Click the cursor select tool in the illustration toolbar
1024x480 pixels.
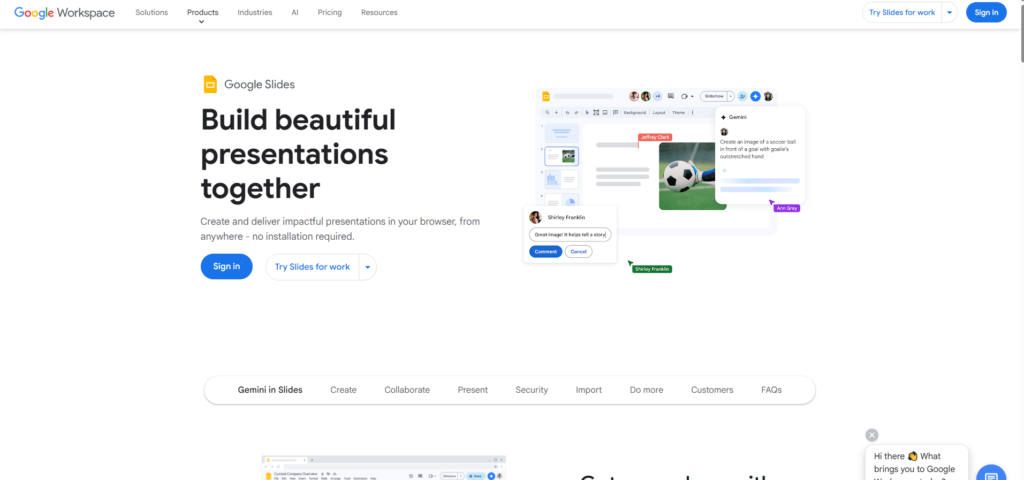click(x=587, y=112)
